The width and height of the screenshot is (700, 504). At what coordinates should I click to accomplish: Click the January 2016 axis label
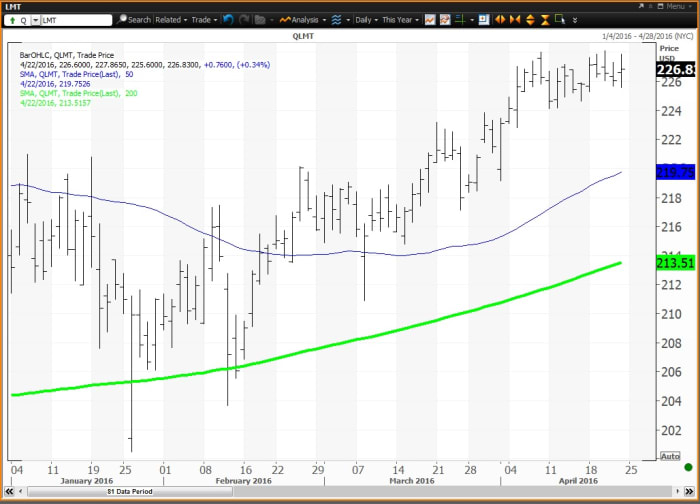pyautogui.click(x=86, y=481)
